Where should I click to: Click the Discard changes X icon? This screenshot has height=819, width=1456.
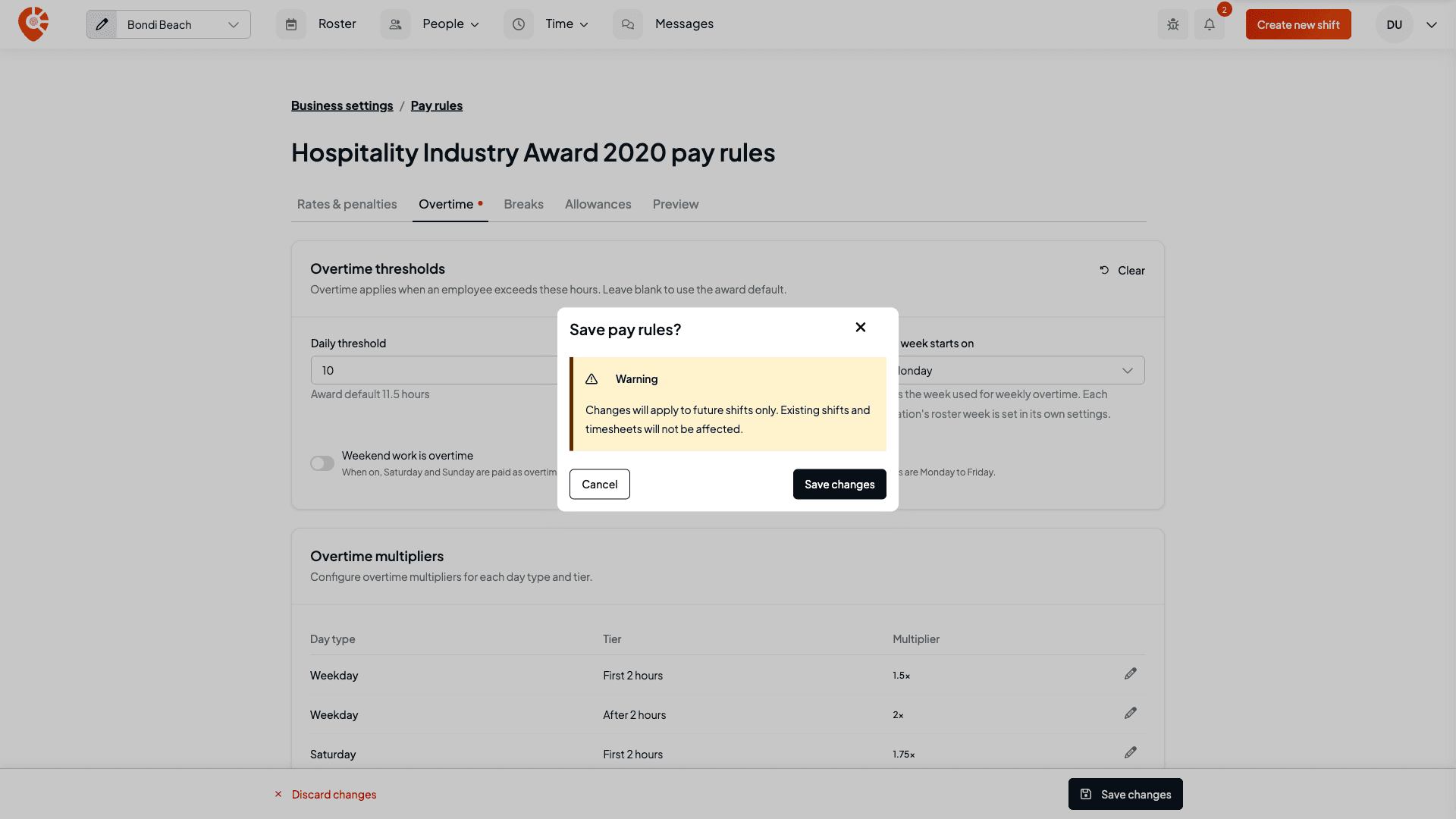pyautogui.click(x=278, y=794)
